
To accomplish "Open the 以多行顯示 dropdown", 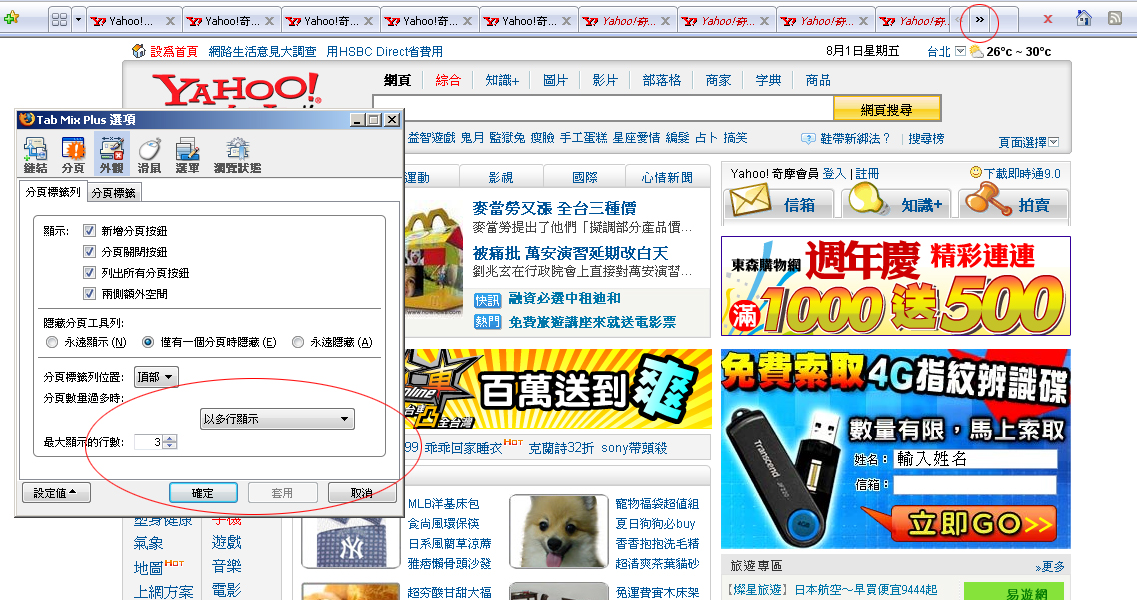I will click(277, 419).
